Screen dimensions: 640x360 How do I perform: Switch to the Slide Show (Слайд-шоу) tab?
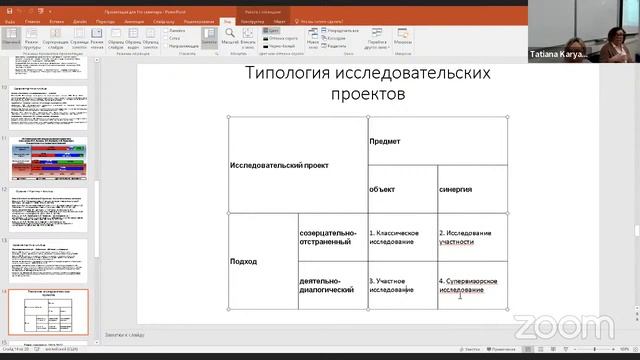tap(164, 22)
